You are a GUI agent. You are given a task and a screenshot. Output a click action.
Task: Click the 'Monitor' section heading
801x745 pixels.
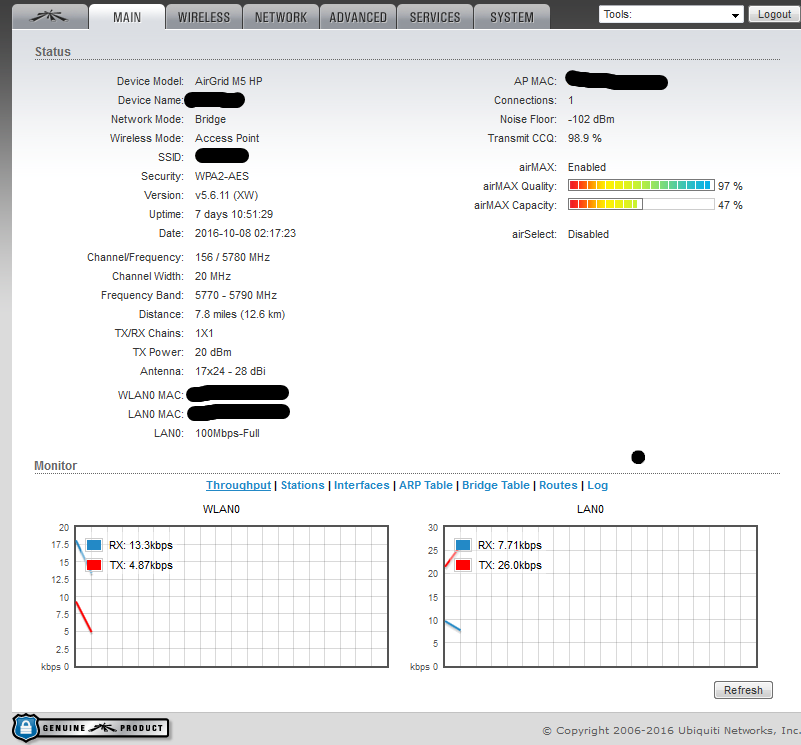pos(55,465)
